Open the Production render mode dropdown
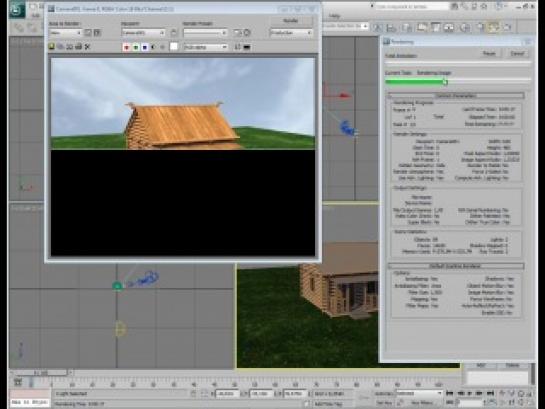The width and height of the screenshot is (545, 409). tap(291, 33)
